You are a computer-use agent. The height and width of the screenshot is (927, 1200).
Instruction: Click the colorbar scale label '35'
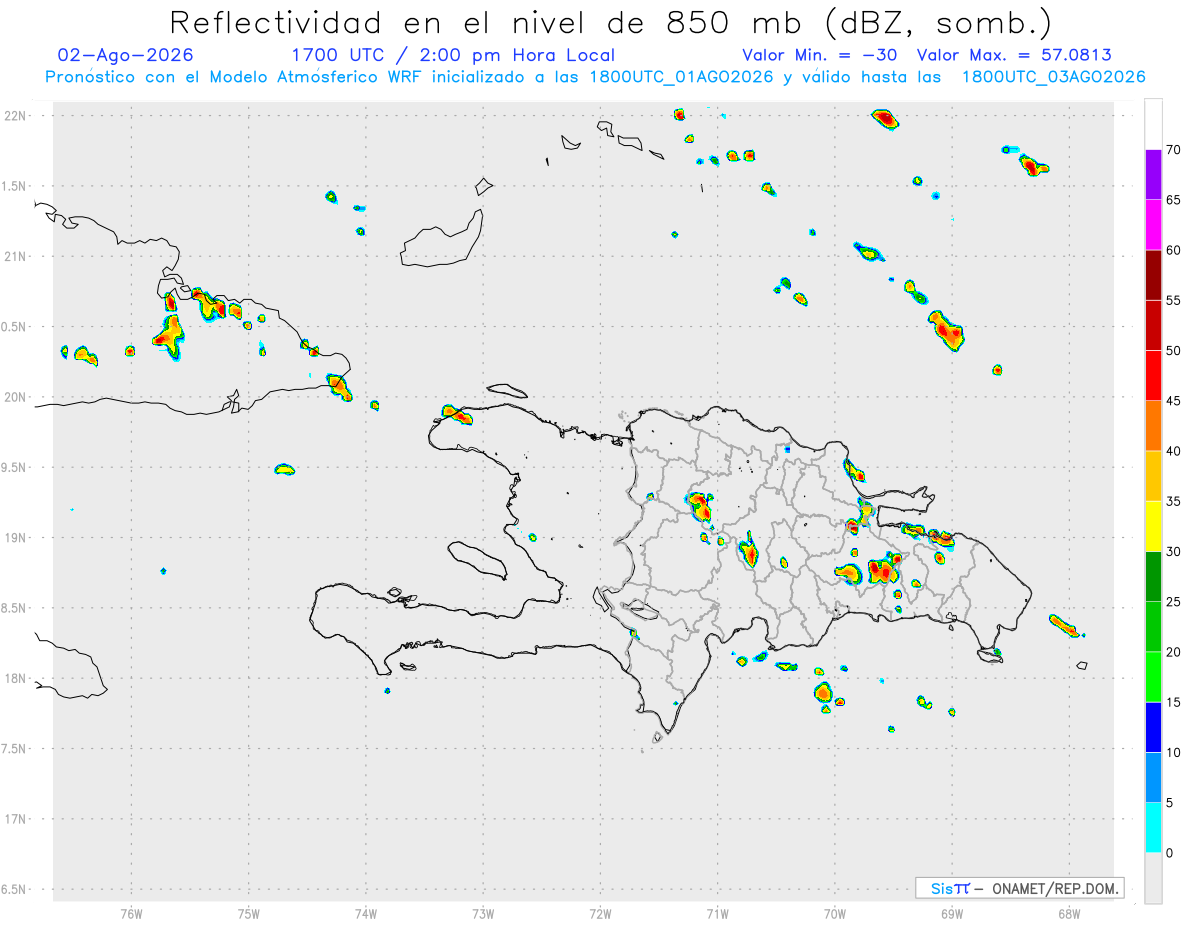1174,502
